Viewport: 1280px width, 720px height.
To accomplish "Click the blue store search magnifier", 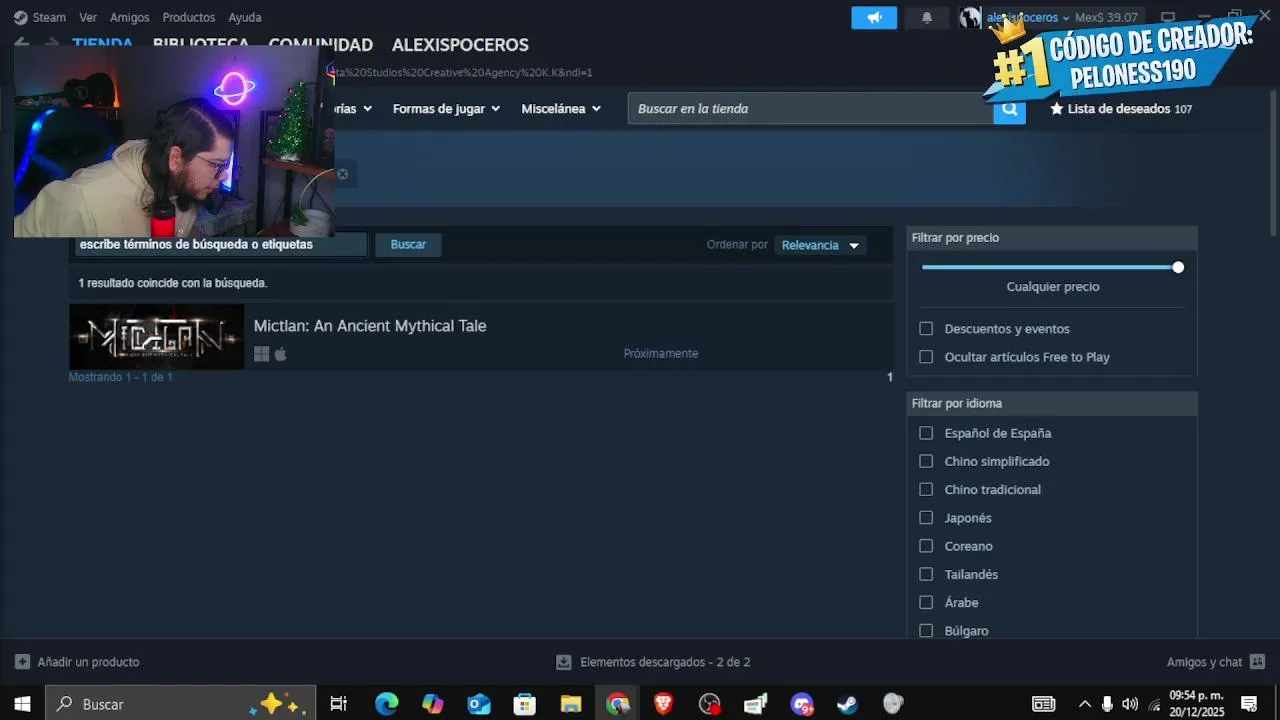I will pyautogui.click(x=1009, y=109).
